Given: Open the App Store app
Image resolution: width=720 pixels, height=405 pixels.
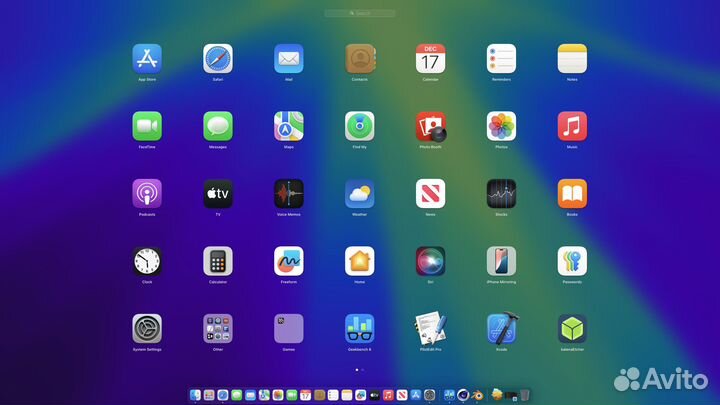Looking at the screenshot, I should pos(147,59).
